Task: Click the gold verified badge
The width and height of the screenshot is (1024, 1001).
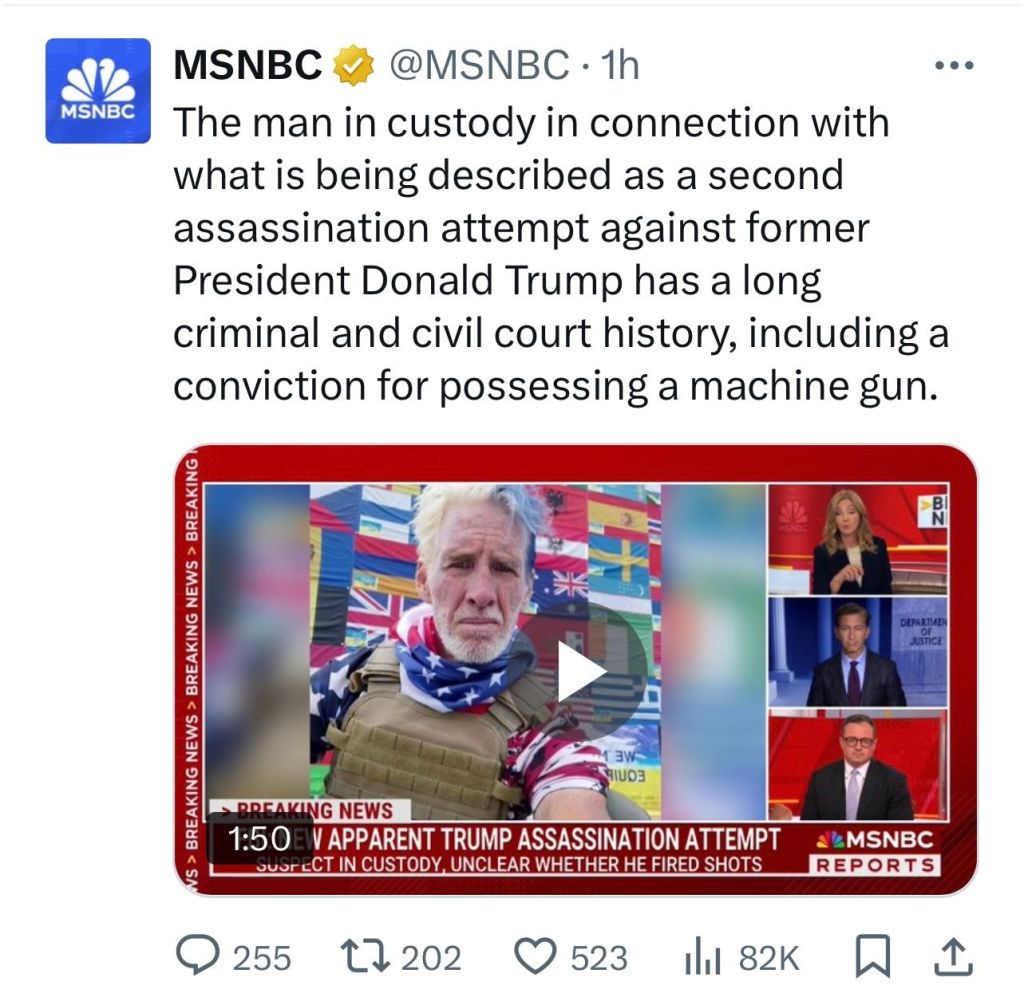Action: [x=353, y=66]
